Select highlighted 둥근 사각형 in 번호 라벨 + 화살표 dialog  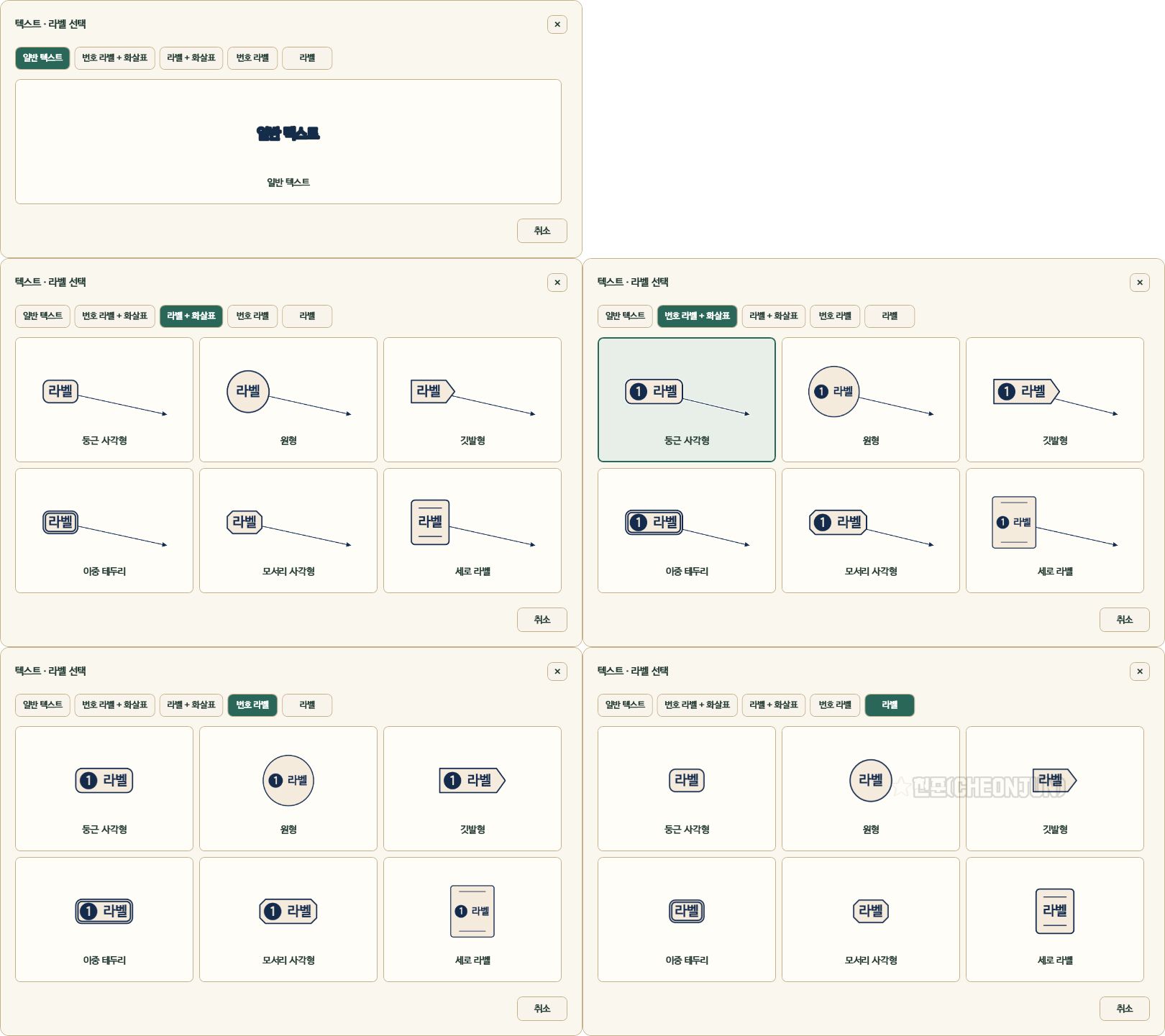pyautogui.click(x=687, y=400)
